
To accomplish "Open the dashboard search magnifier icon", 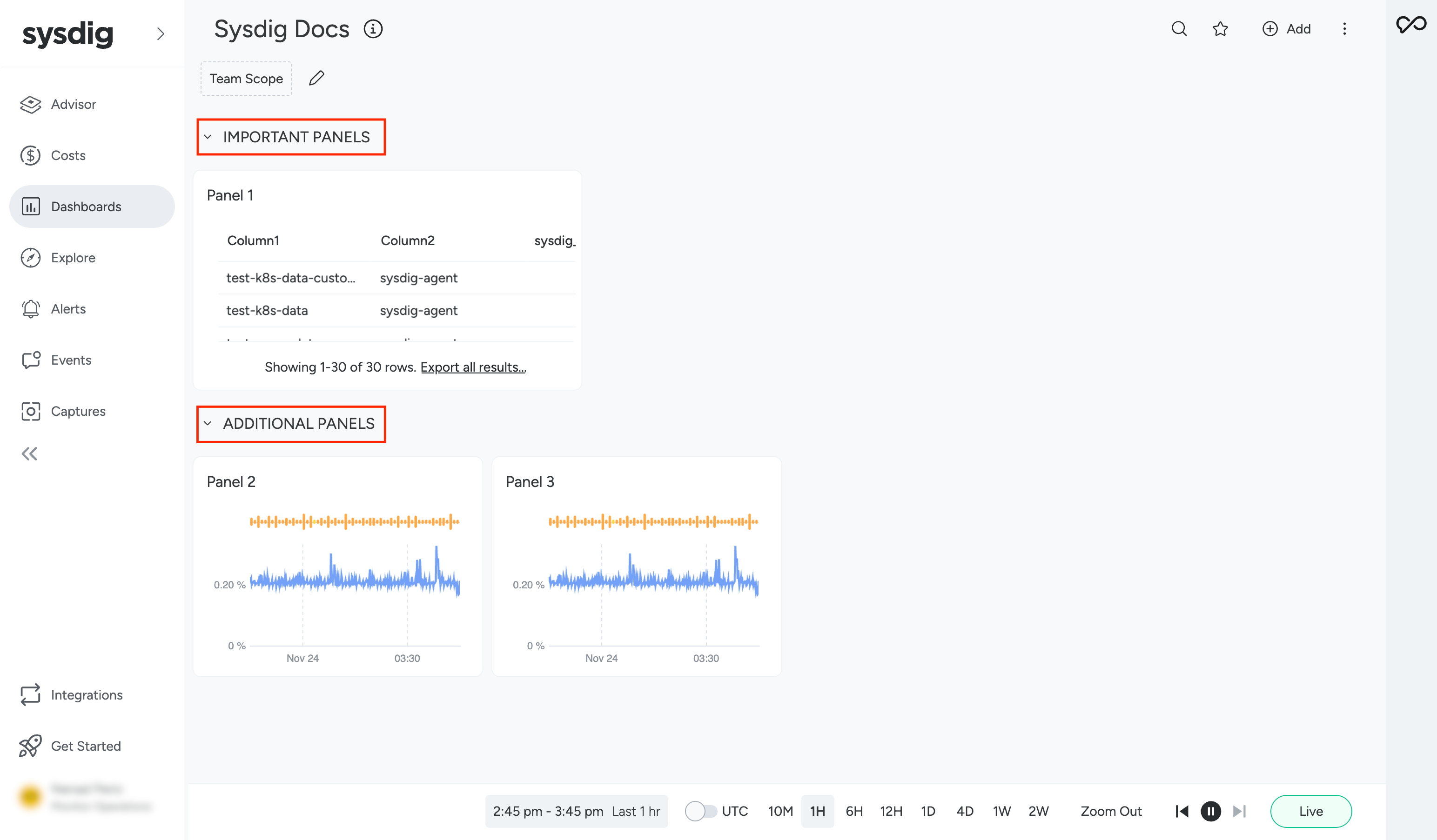I will [x=1179, y=28].
